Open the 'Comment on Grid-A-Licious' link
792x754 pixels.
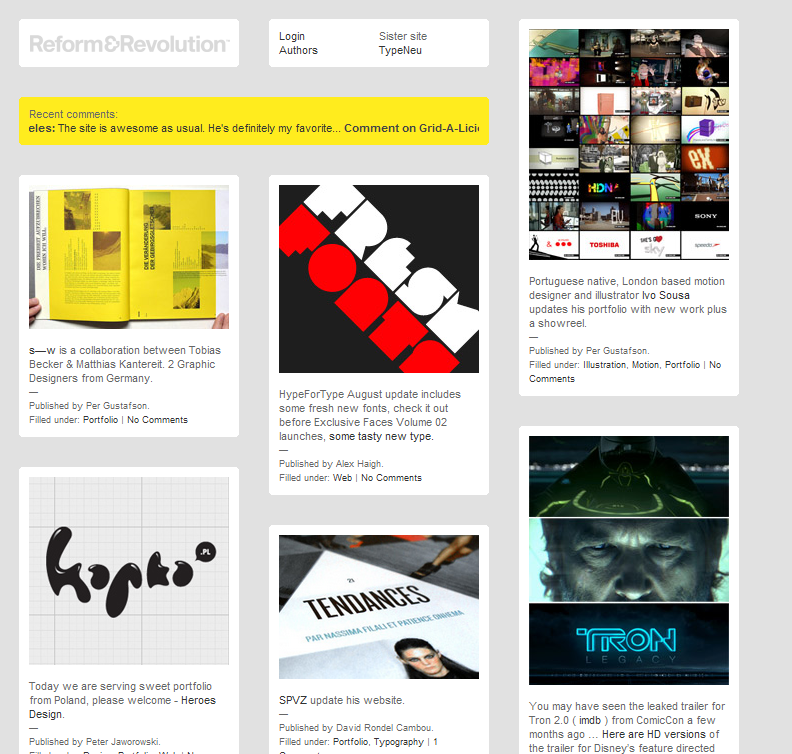pyautogui.click(x=412, y=128)
